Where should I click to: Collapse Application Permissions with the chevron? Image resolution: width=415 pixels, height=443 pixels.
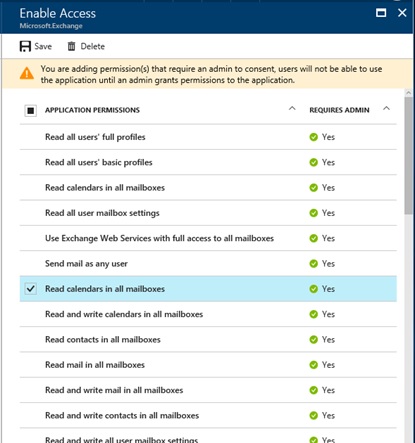pos(292,108)
